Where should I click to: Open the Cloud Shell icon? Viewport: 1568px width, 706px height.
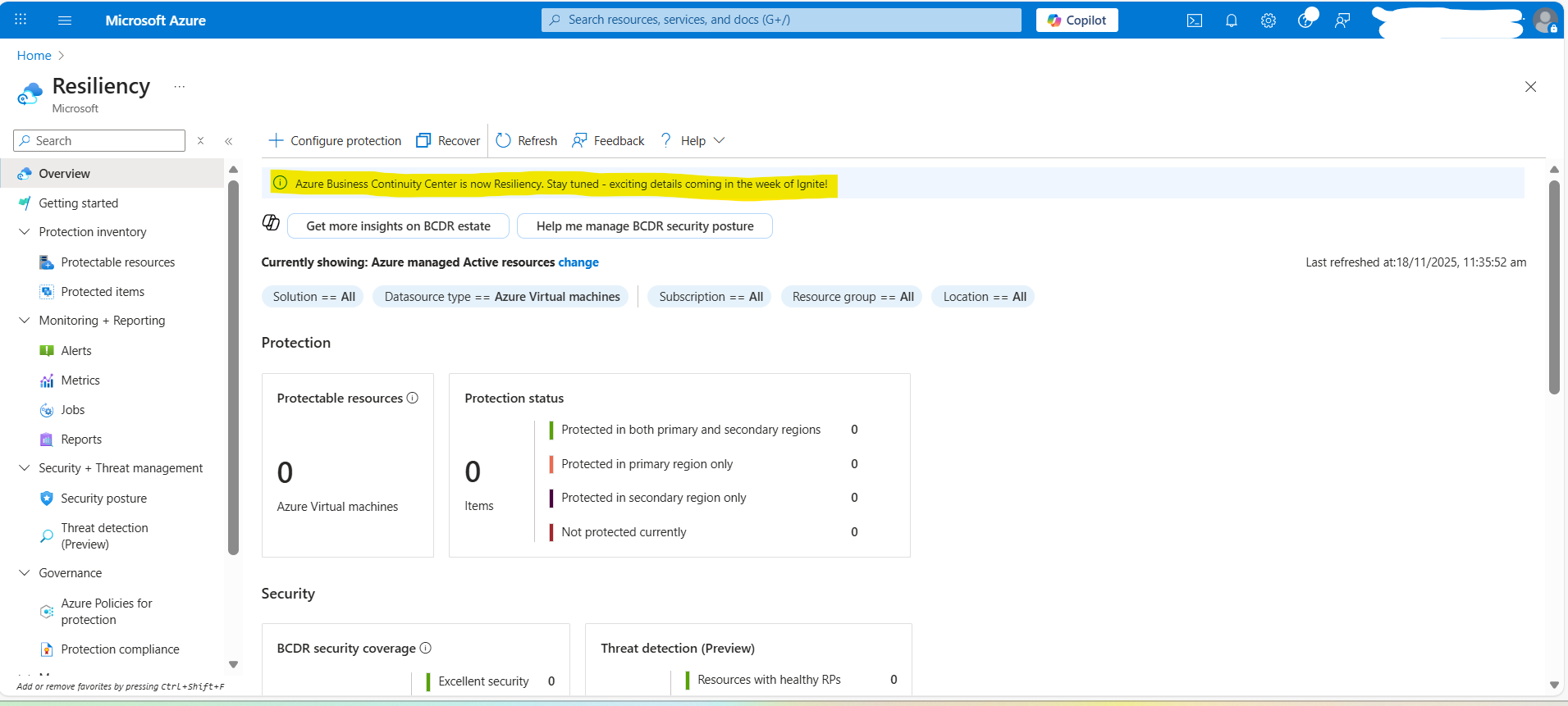(x=1195, y=20)
